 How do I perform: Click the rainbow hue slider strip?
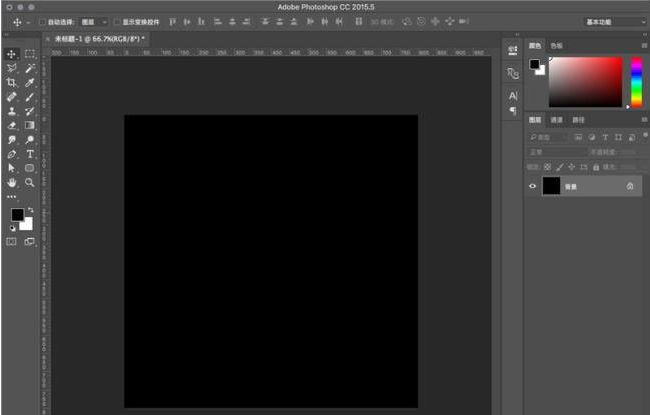click(x=636, y=81)
